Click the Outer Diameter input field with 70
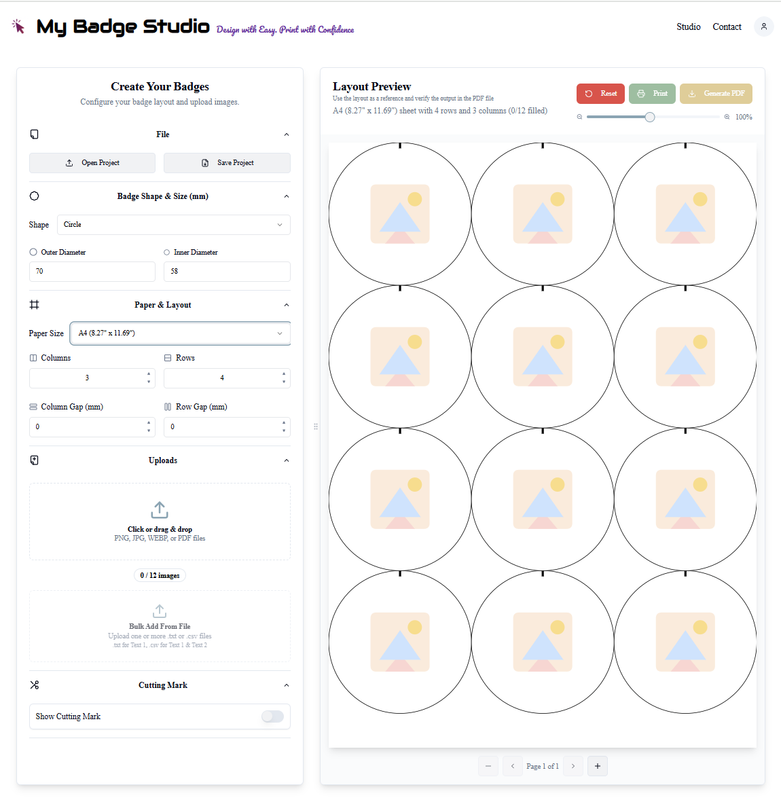The height and width of the screenshot is (800, 781). click(92, 271)
